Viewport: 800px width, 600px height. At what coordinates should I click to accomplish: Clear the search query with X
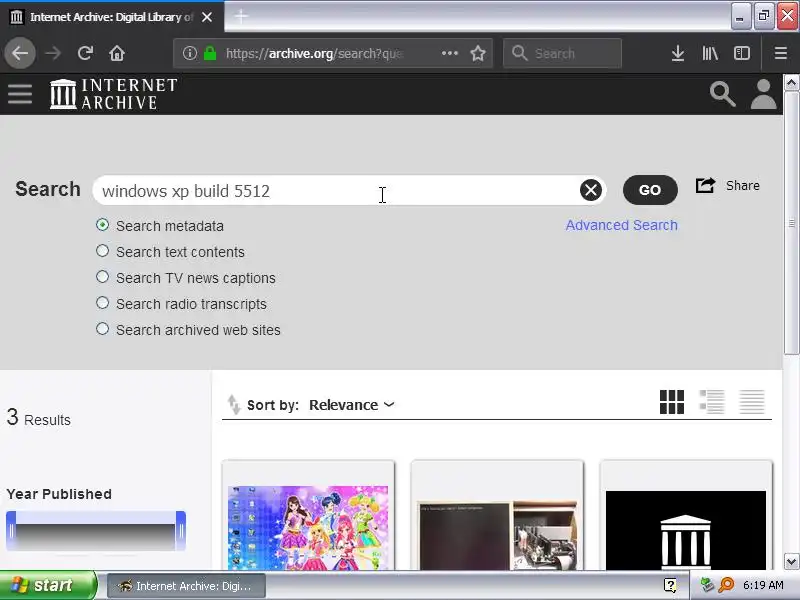(591, 190)
